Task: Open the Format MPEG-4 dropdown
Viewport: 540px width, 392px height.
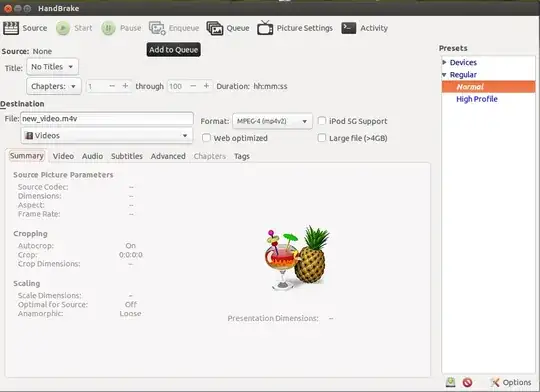Action: [x=272, y=121]
